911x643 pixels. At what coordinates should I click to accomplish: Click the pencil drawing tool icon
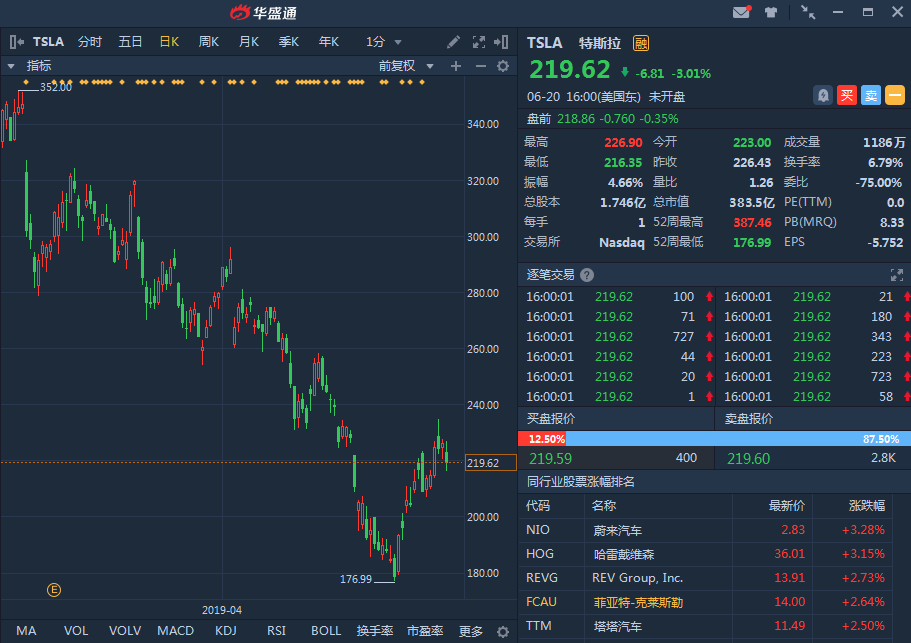[x=453, y=42]
